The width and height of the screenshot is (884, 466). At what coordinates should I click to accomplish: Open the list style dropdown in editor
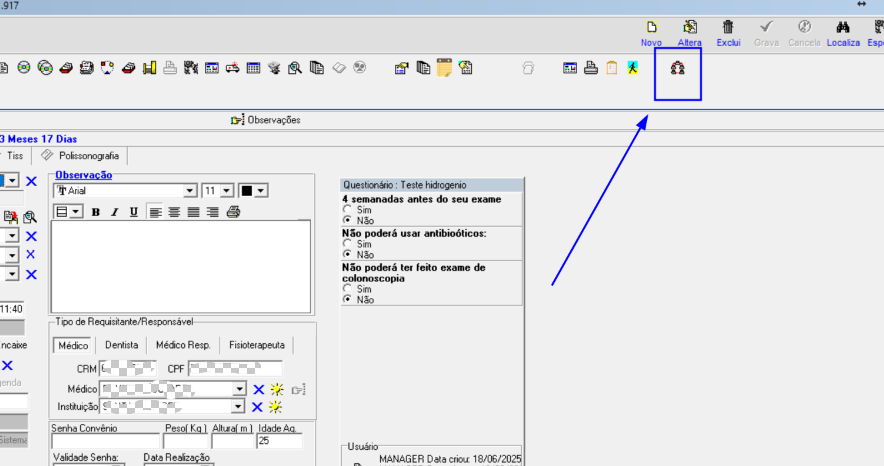[x=76, y=212]
